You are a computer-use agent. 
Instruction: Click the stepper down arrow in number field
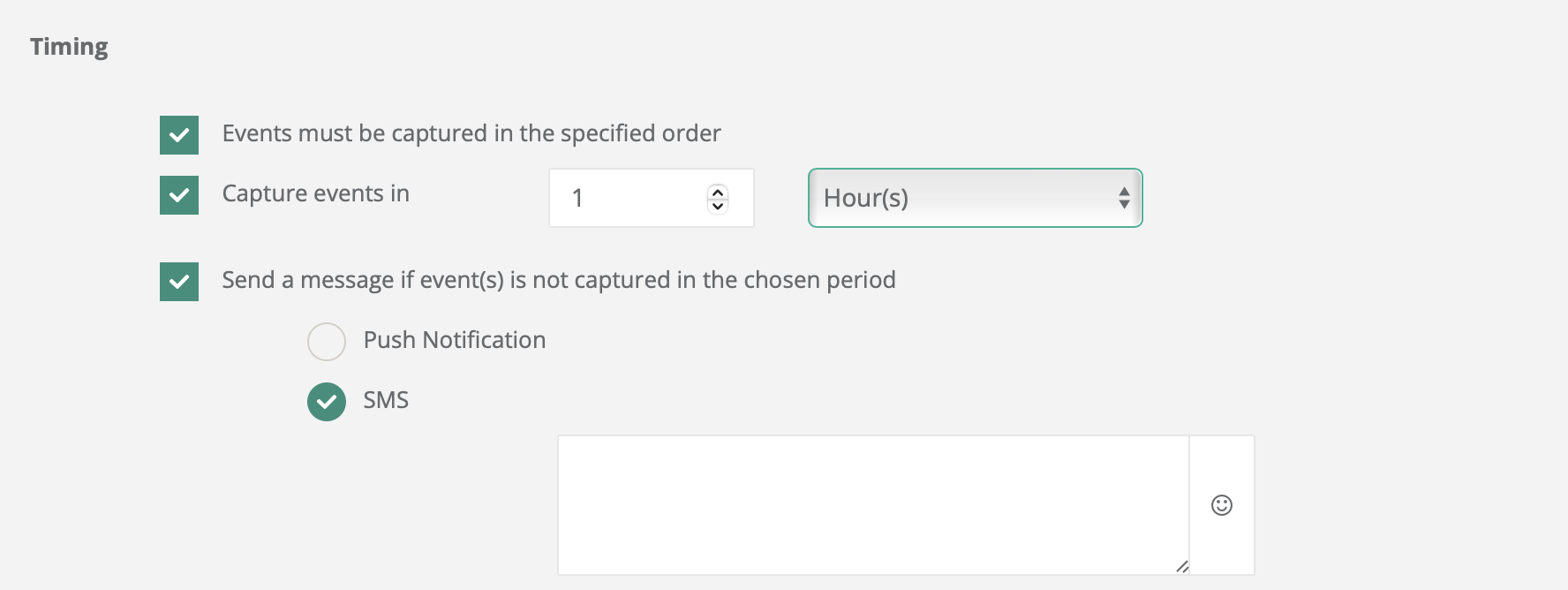click(x=718, y=206)
